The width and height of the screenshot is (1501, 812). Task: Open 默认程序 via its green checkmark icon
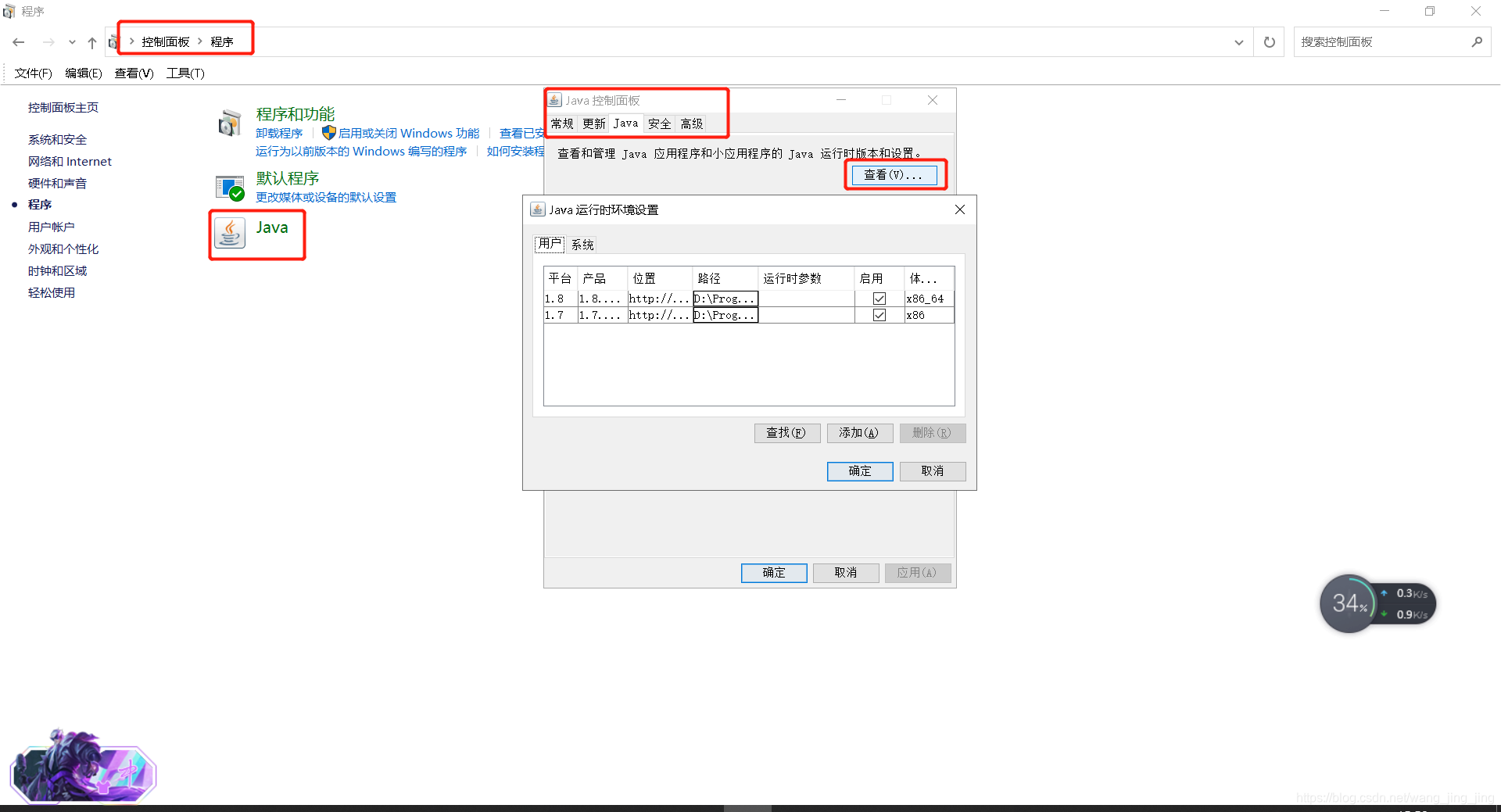click(x=229, y=187)
